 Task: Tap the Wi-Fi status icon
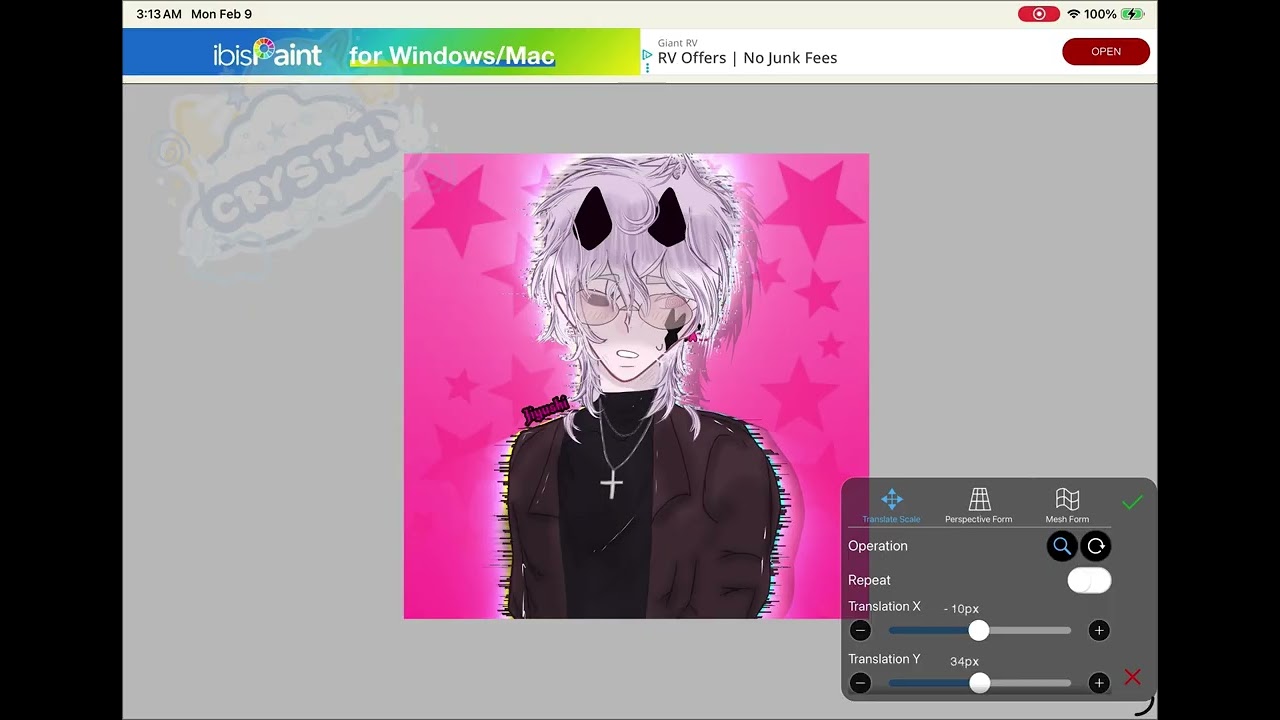1074,14
